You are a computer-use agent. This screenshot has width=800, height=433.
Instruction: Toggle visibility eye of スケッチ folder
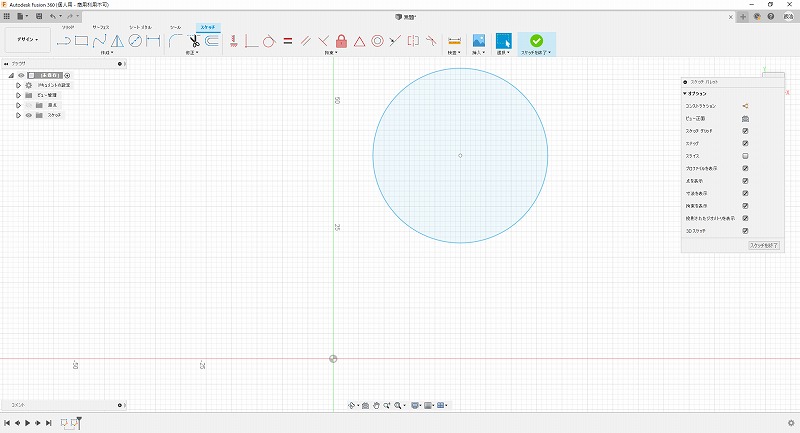pos(28,115)
